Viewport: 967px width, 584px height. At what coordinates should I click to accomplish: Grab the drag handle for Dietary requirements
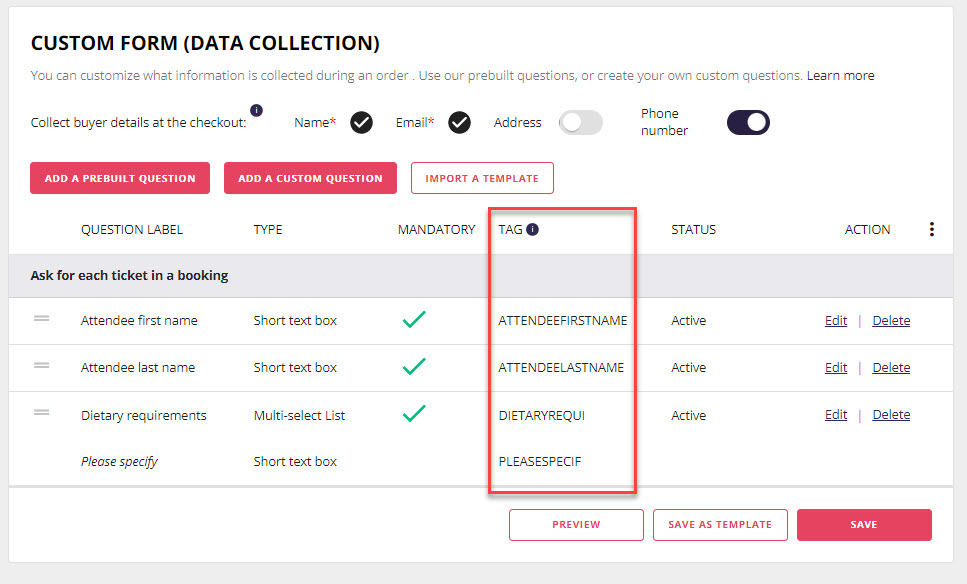(41, 412)
